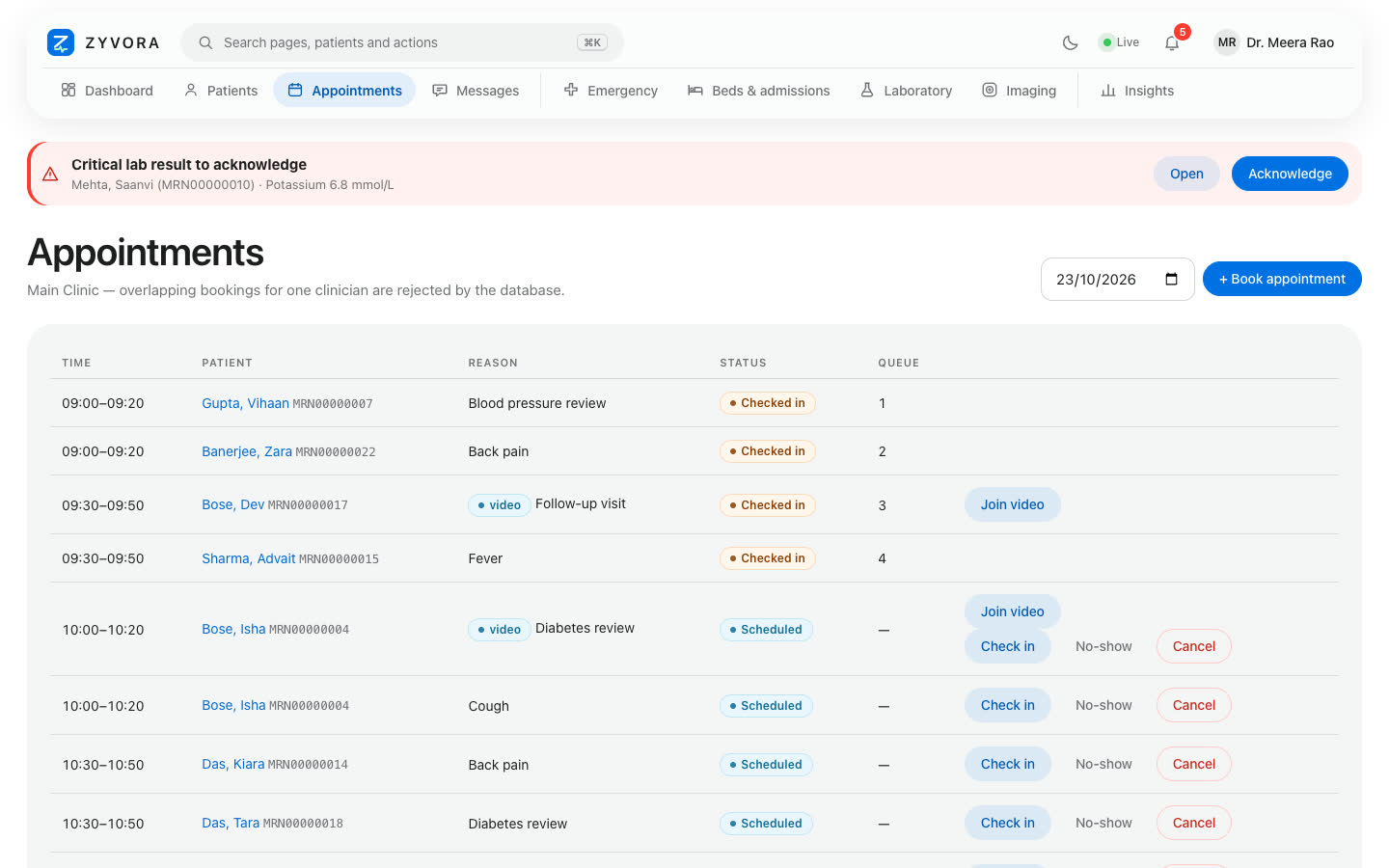1389x868 pixels.
Task: Focus the search pages, patients and actions box
Action: 402,42
